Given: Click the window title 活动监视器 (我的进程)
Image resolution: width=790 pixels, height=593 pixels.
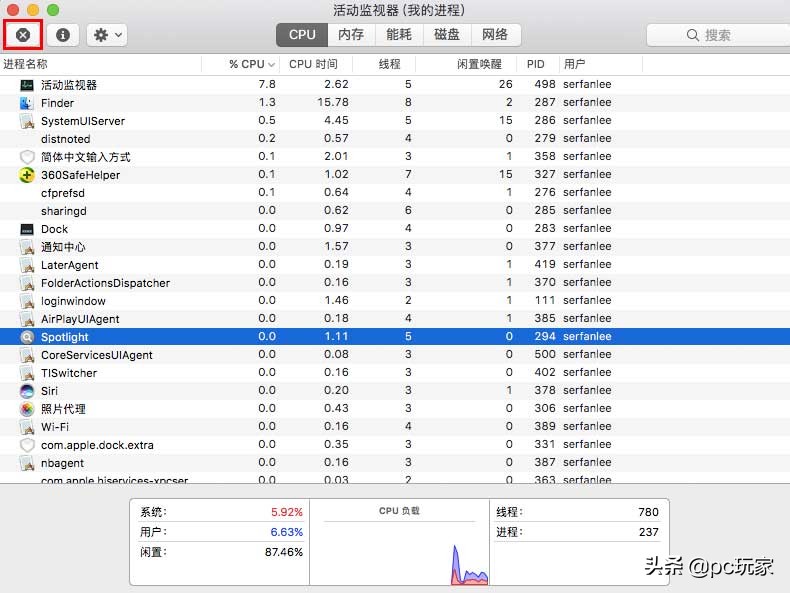Looking at the screenshot, I should pyautogui.click(x=399, y=10).
